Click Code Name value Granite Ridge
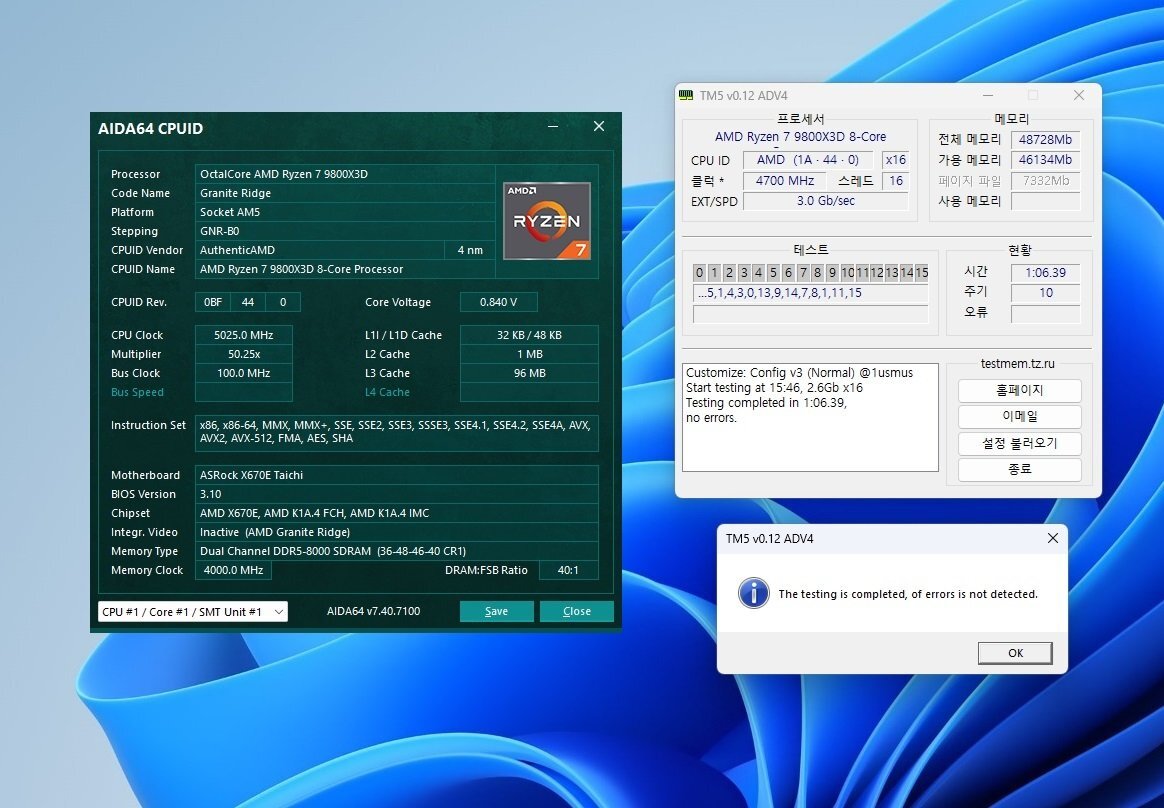This screenshot has height=808, width=1164. click(344, 193)
